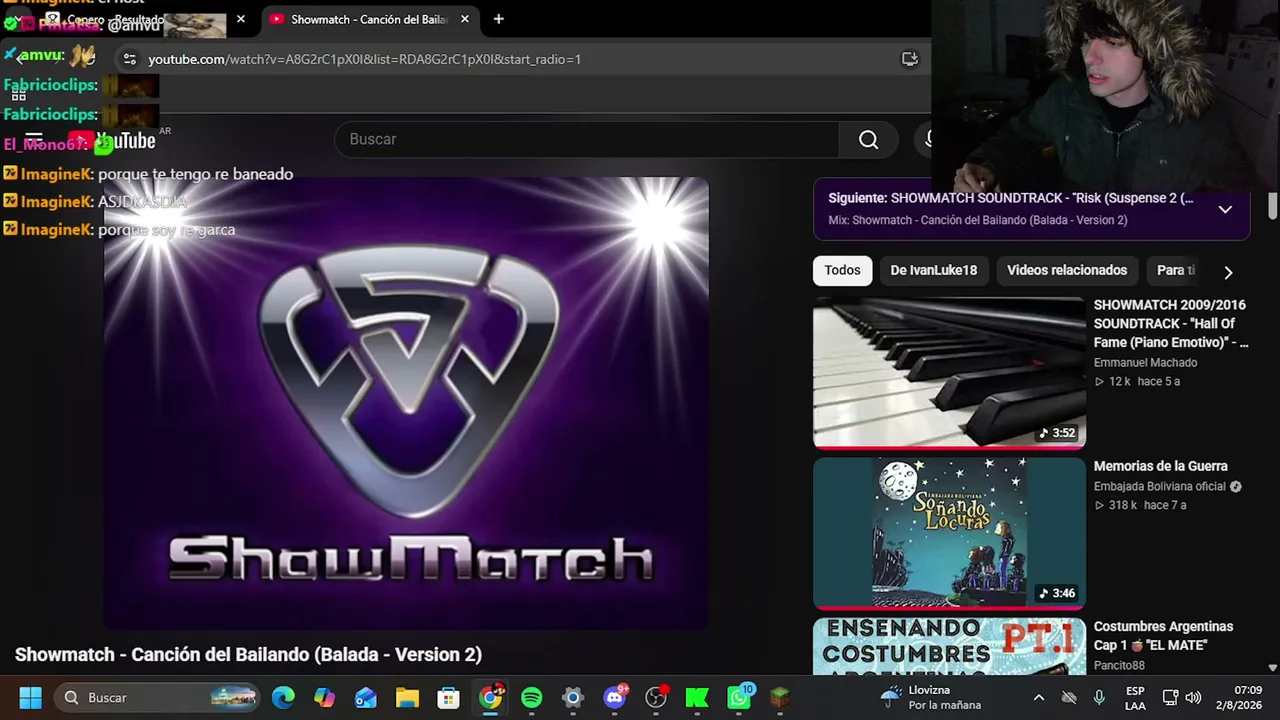1280x720 pixels.
Task: Open the Costumbres Argentinas Cap 1 title
Action: 1163,636
